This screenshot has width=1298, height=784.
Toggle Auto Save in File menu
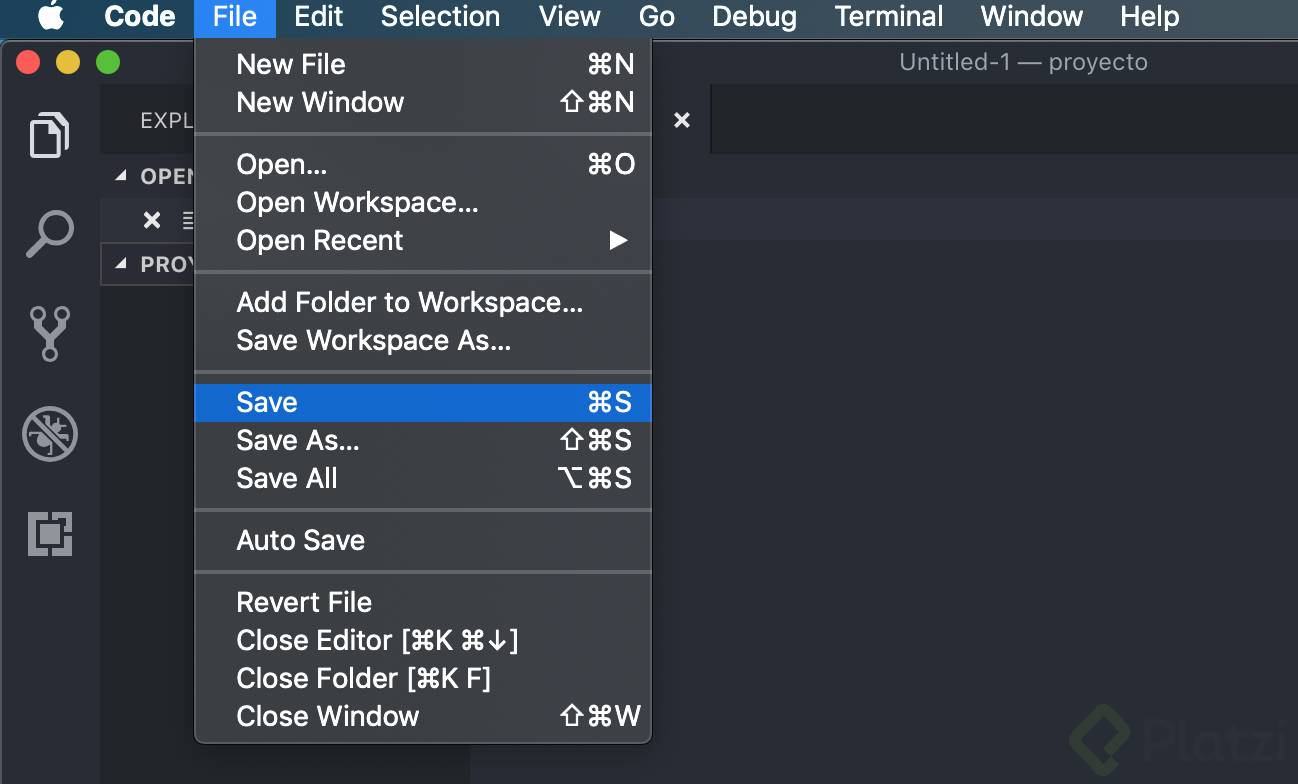click(x=423, y=540)
